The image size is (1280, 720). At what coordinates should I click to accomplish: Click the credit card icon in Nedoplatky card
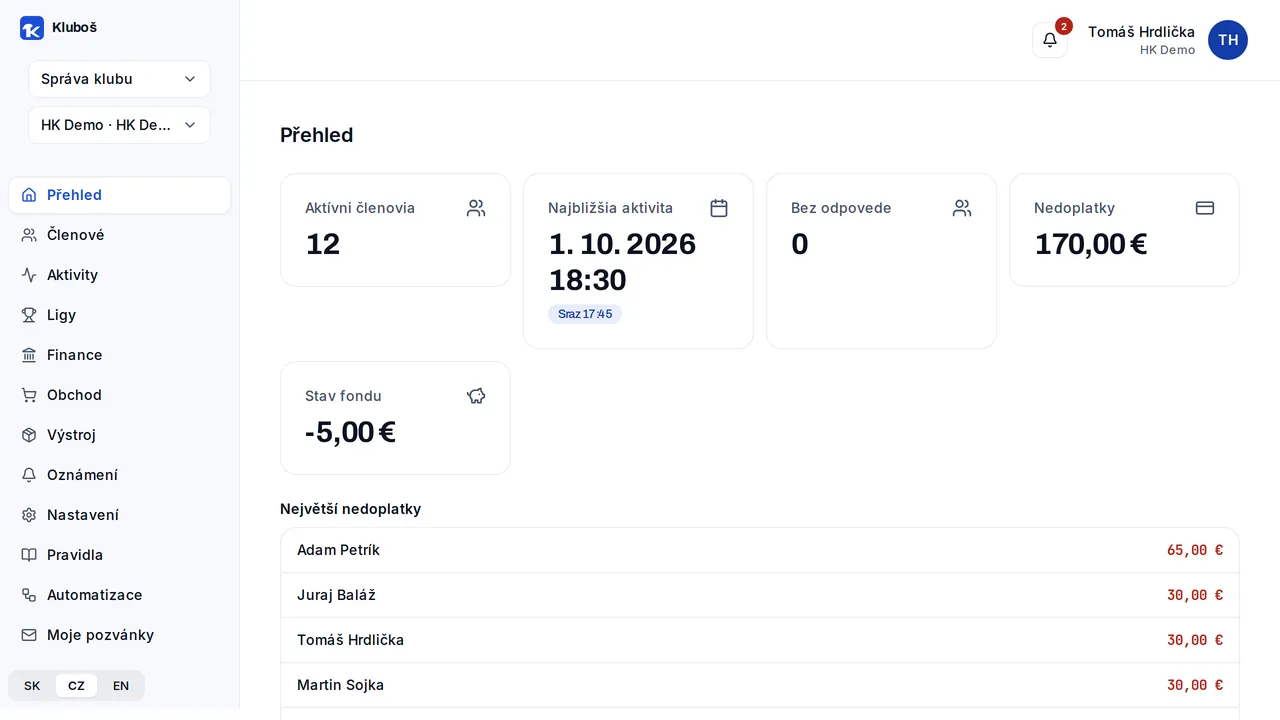1205,208
